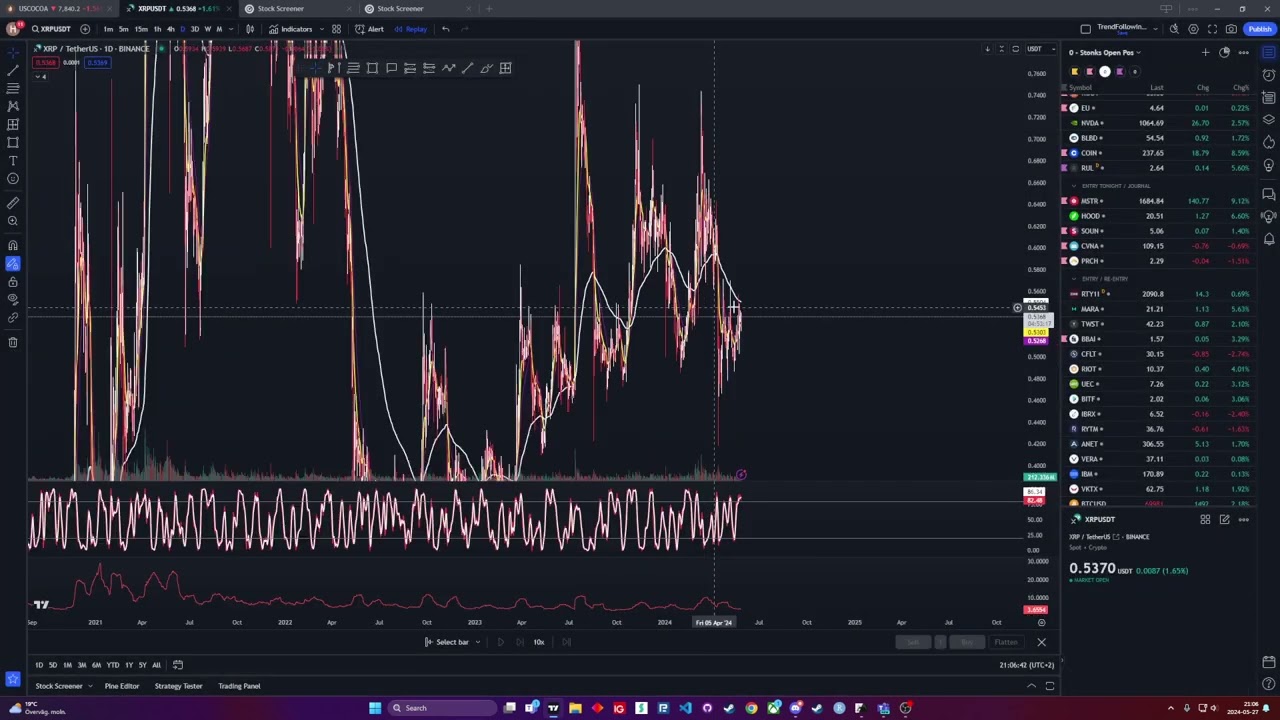Select the 4h timeframe
This screenshot has height=720, width=1280.
(x=170, y=29)
